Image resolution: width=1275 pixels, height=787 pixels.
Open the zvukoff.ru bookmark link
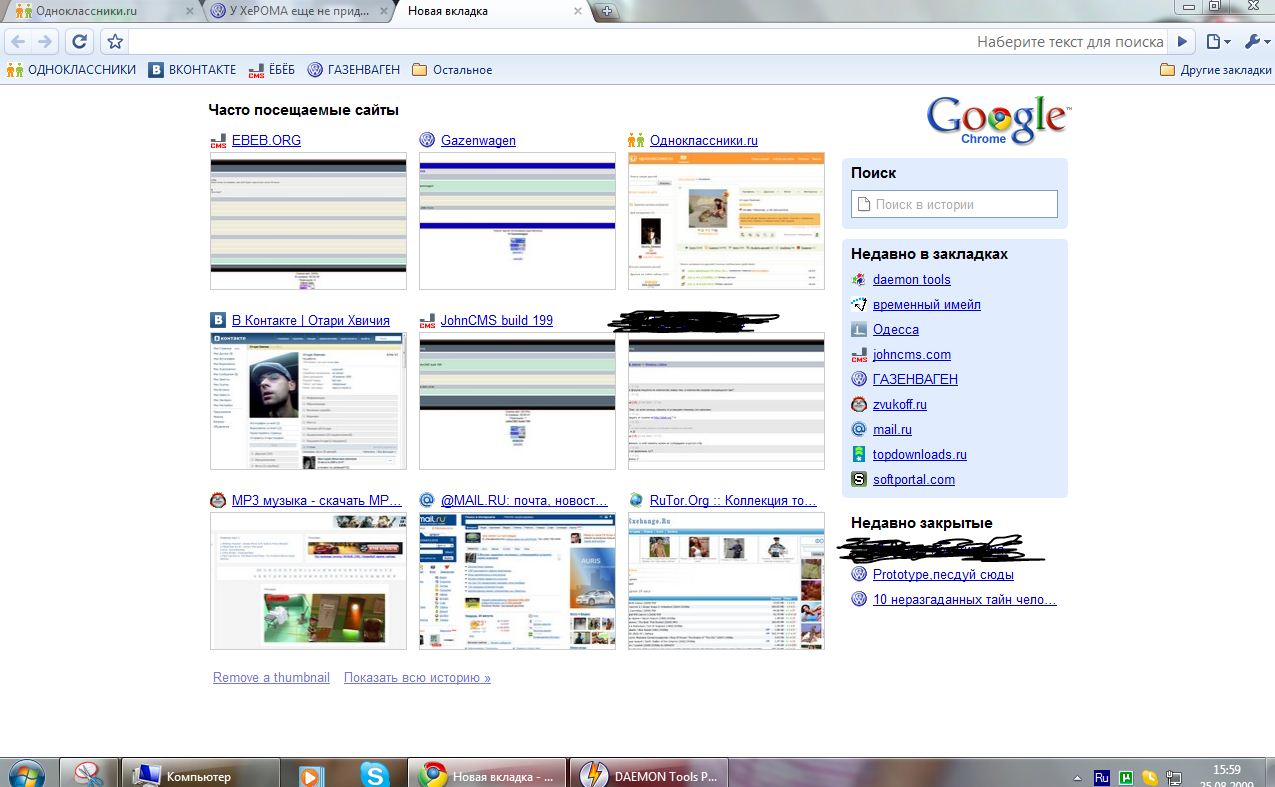[x=900, y=405]
